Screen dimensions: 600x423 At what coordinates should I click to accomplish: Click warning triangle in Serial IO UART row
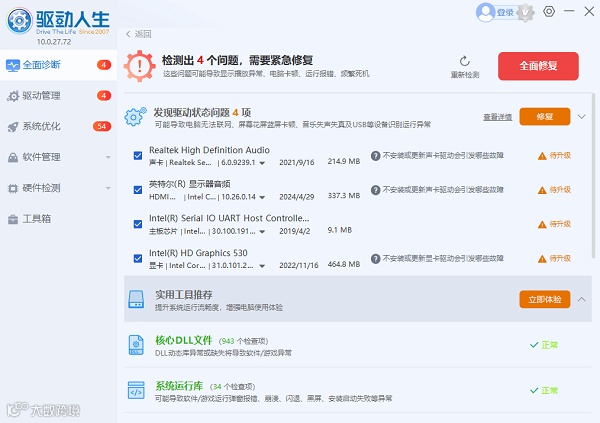(x=542, y=225)
